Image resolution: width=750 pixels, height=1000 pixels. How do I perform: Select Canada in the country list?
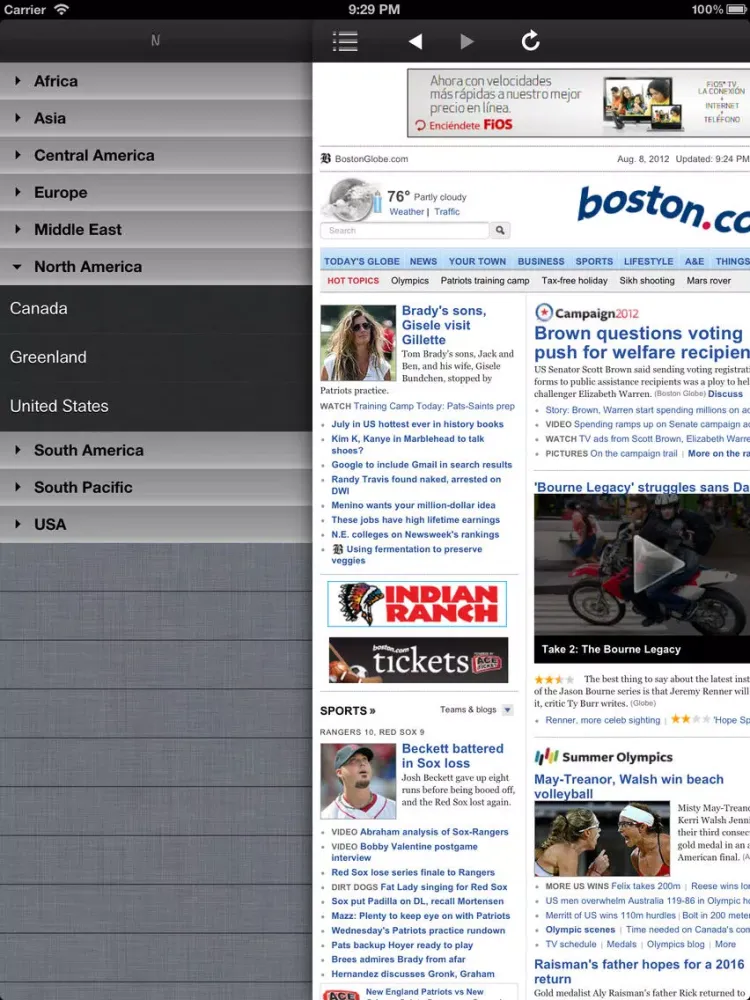156,308
